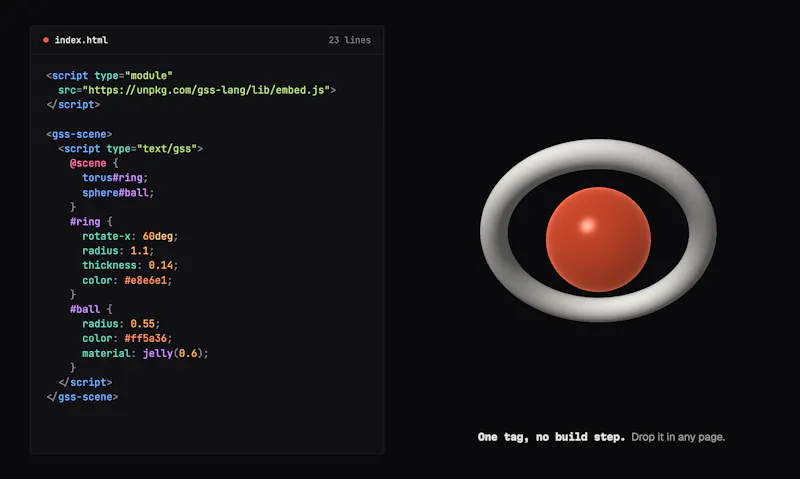
Task: Click the red sphere in the 3D preview
Action: click(598, 240)
